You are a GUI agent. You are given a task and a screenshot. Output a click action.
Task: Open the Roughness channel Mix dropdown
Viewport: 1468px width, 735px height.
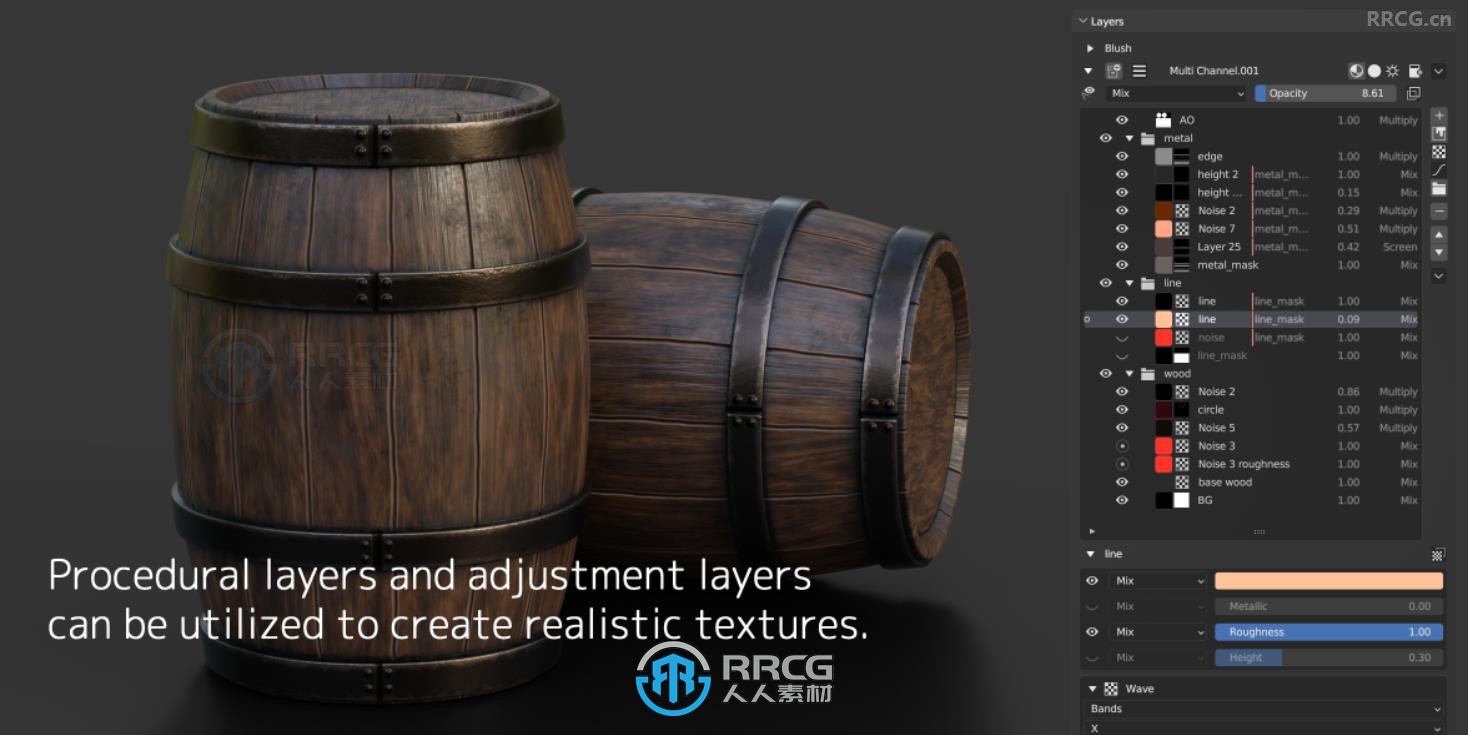click(1158, 632)
